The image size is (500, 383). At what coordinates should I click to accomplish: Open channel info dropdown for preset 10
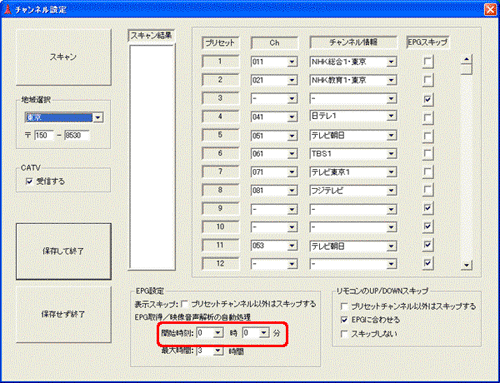pos(391,227)
